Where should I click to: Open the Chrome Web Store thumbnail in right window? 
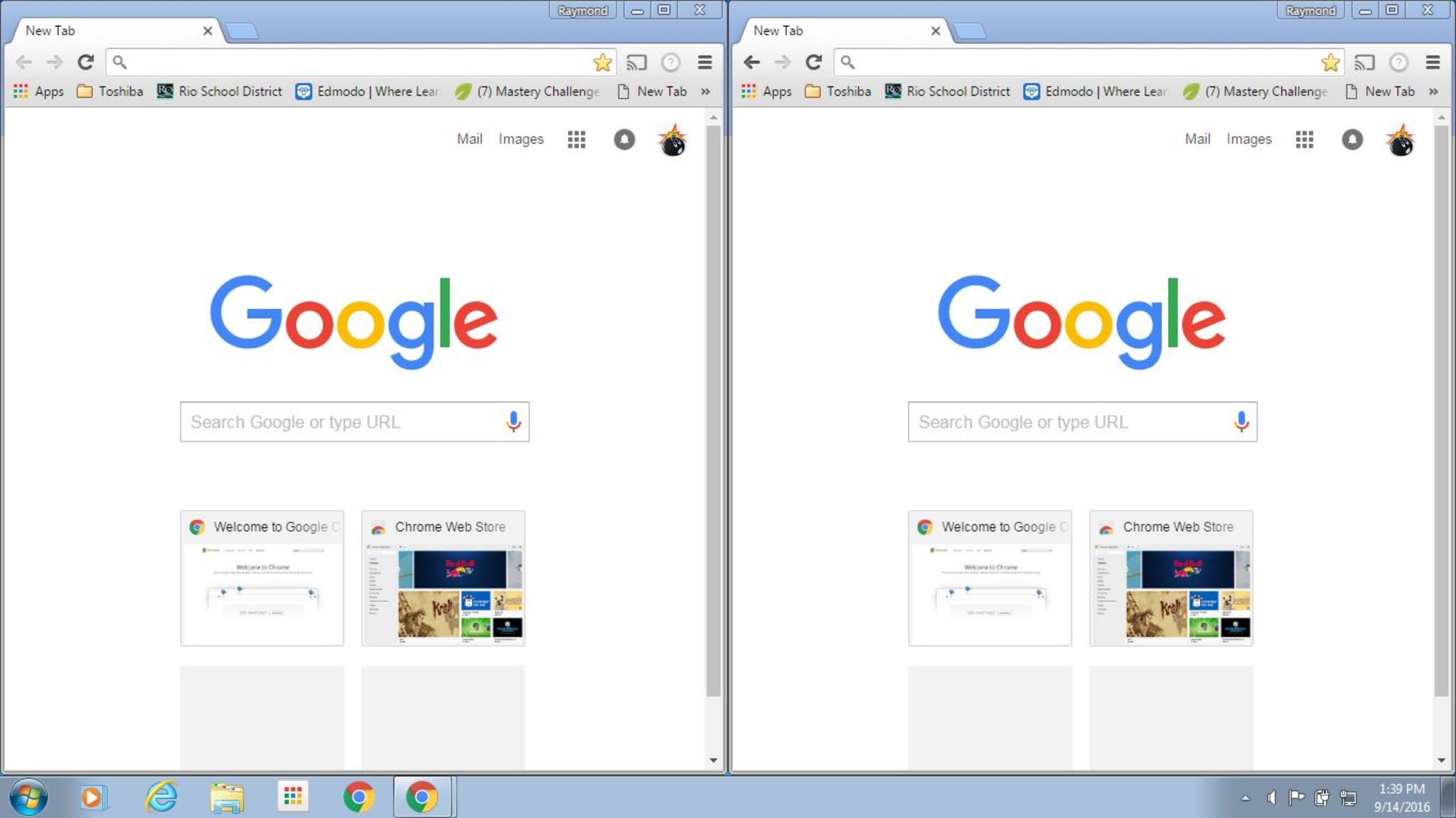point(1171,578)
